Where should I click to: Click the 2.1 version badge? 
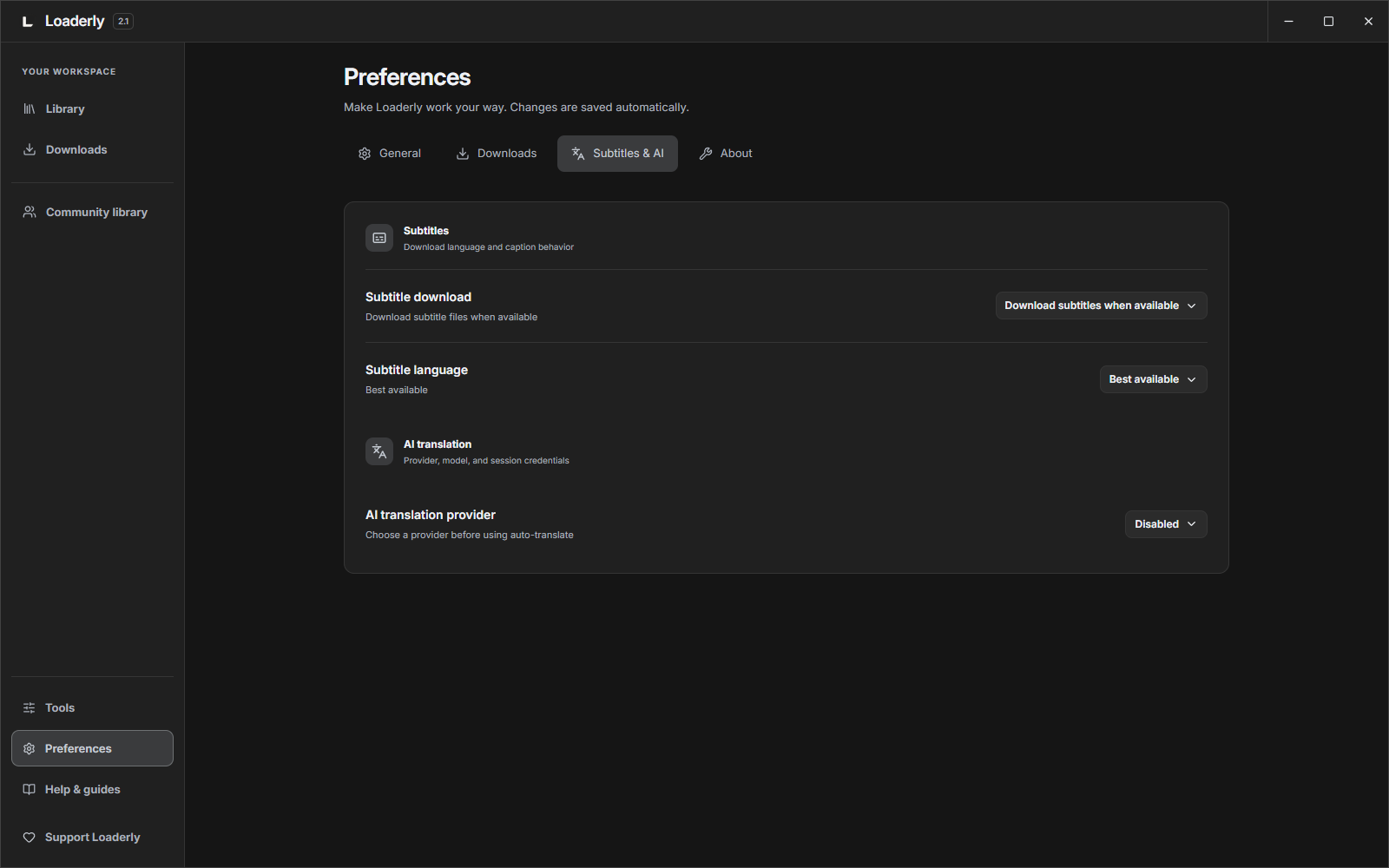[x=123, y=22]
